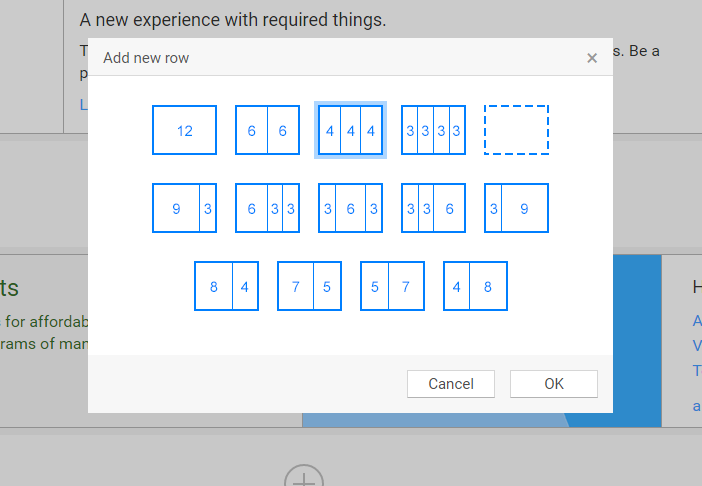Select the single 12-column row layout
702x486 pixels.
click(x=184, y=130)
